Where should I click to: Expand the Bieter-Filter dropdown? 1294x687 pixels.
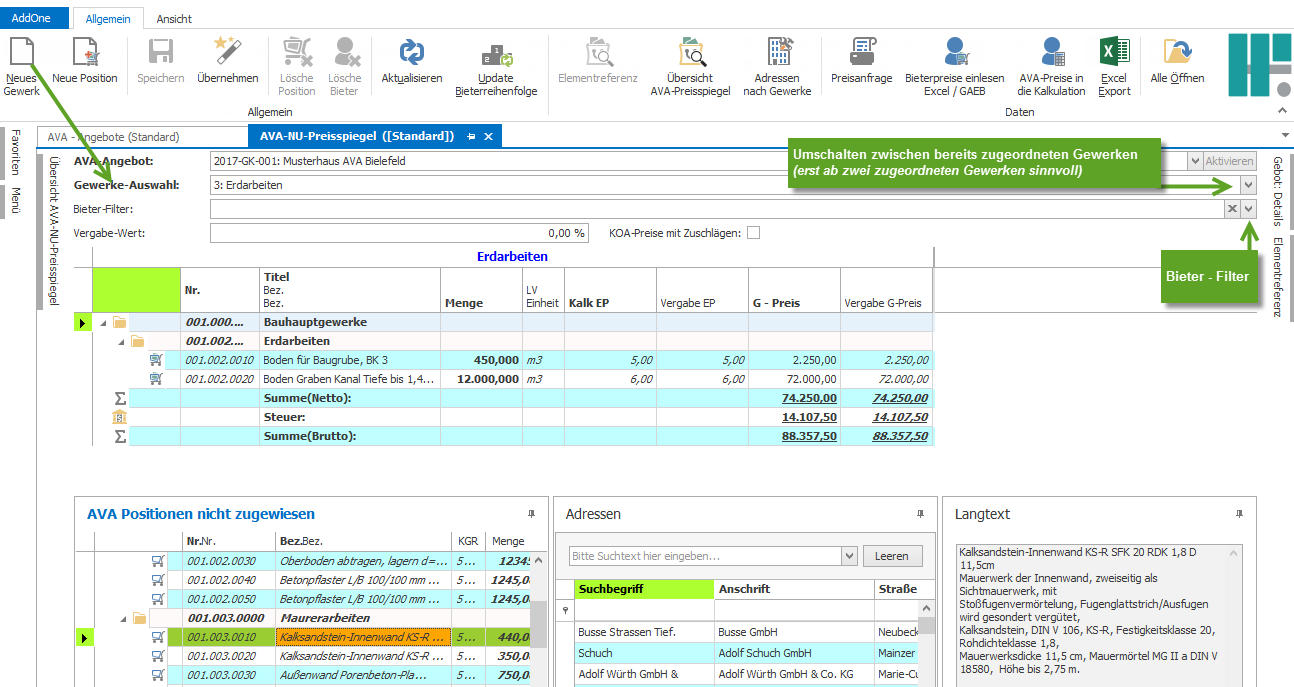tap(1248, 209)
